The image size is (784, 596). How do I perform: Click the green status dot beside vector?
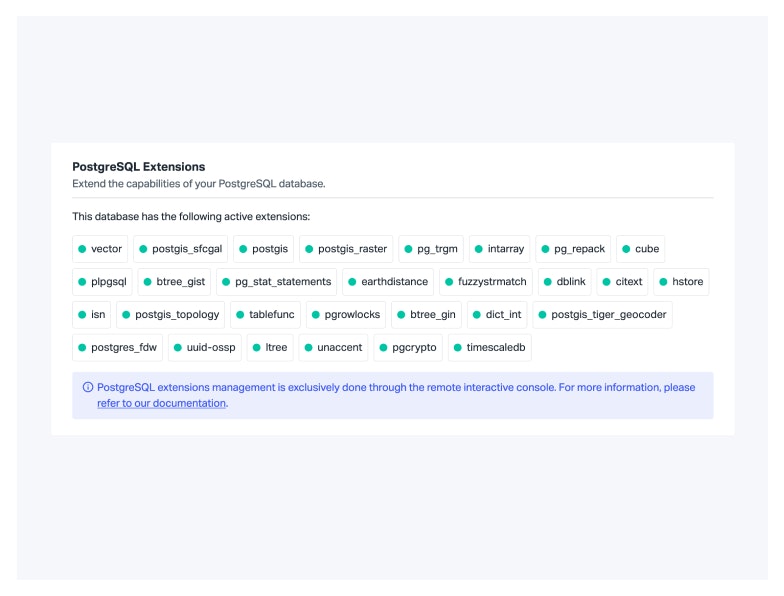[82, 249]
